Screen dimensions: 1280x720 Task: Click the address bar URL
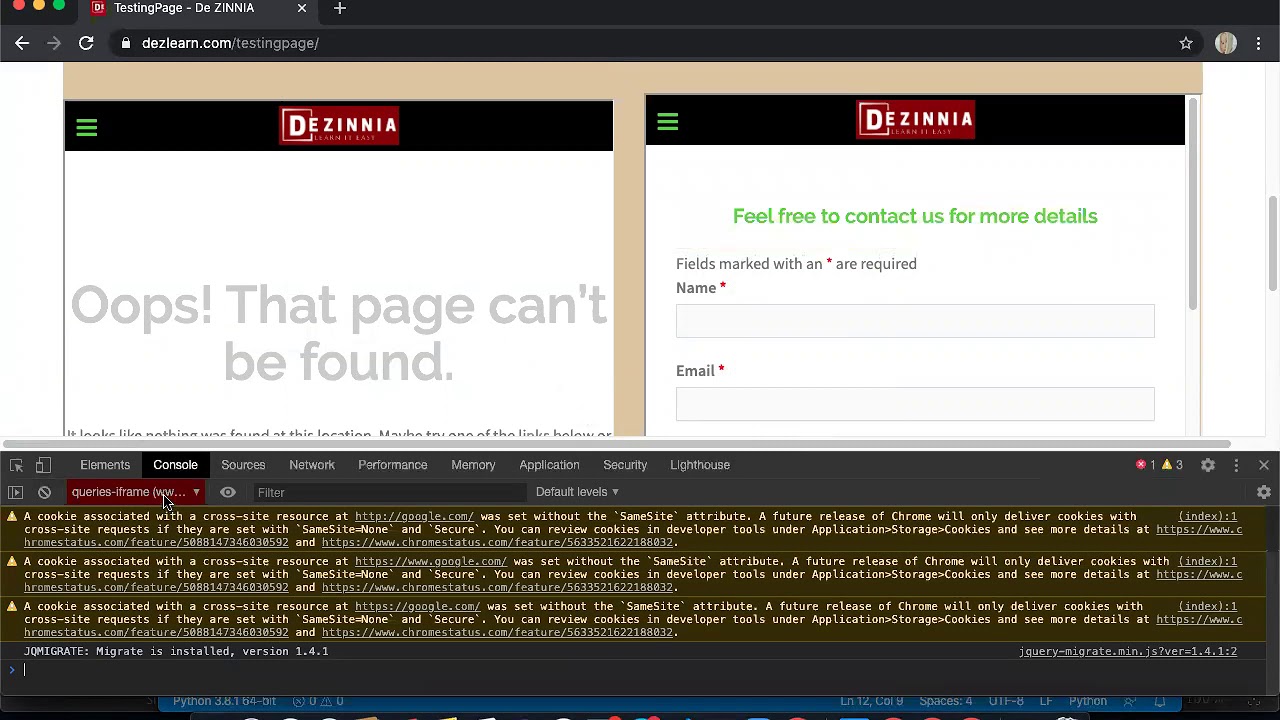230,43
